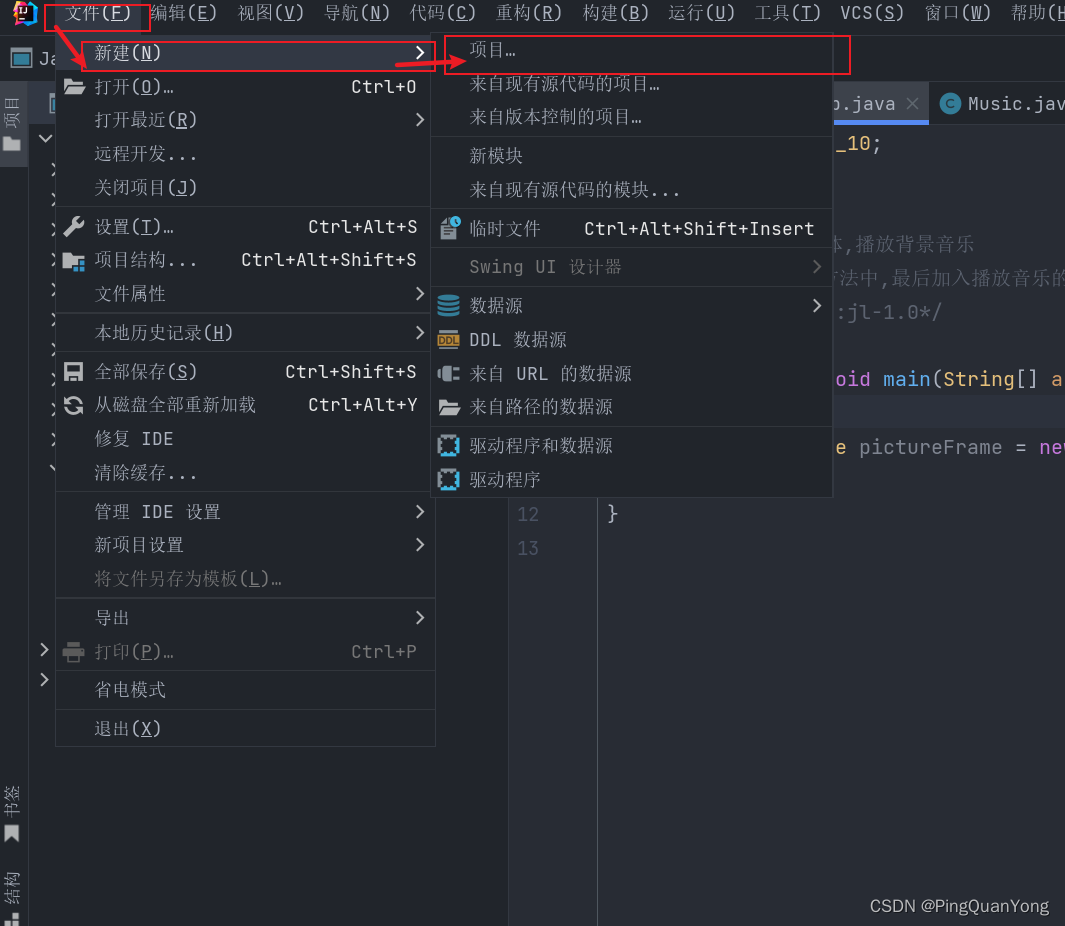Image resolution: width=1065 pixels, height=926 pixels.
Task: Select 来自现有源代码的模块...
Action: (632, 190)
